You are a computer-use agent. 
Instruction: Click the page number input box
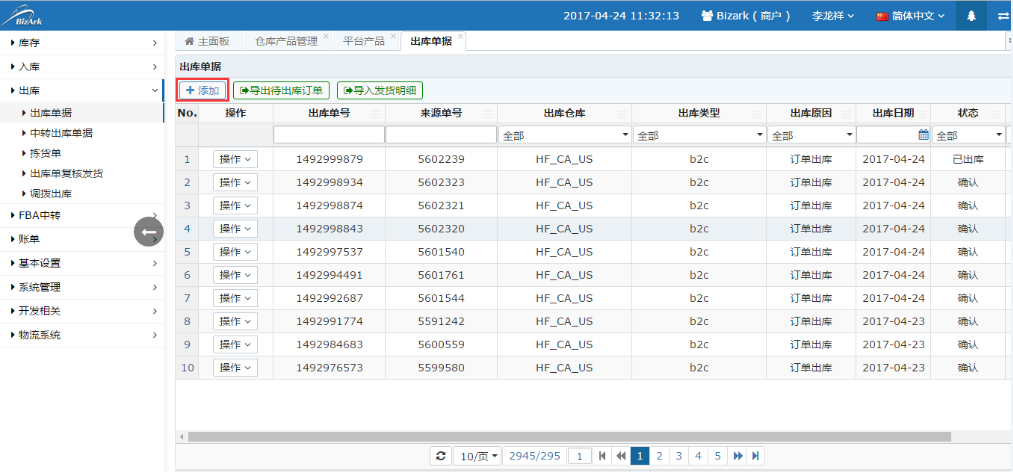click(x=580, y=457)
